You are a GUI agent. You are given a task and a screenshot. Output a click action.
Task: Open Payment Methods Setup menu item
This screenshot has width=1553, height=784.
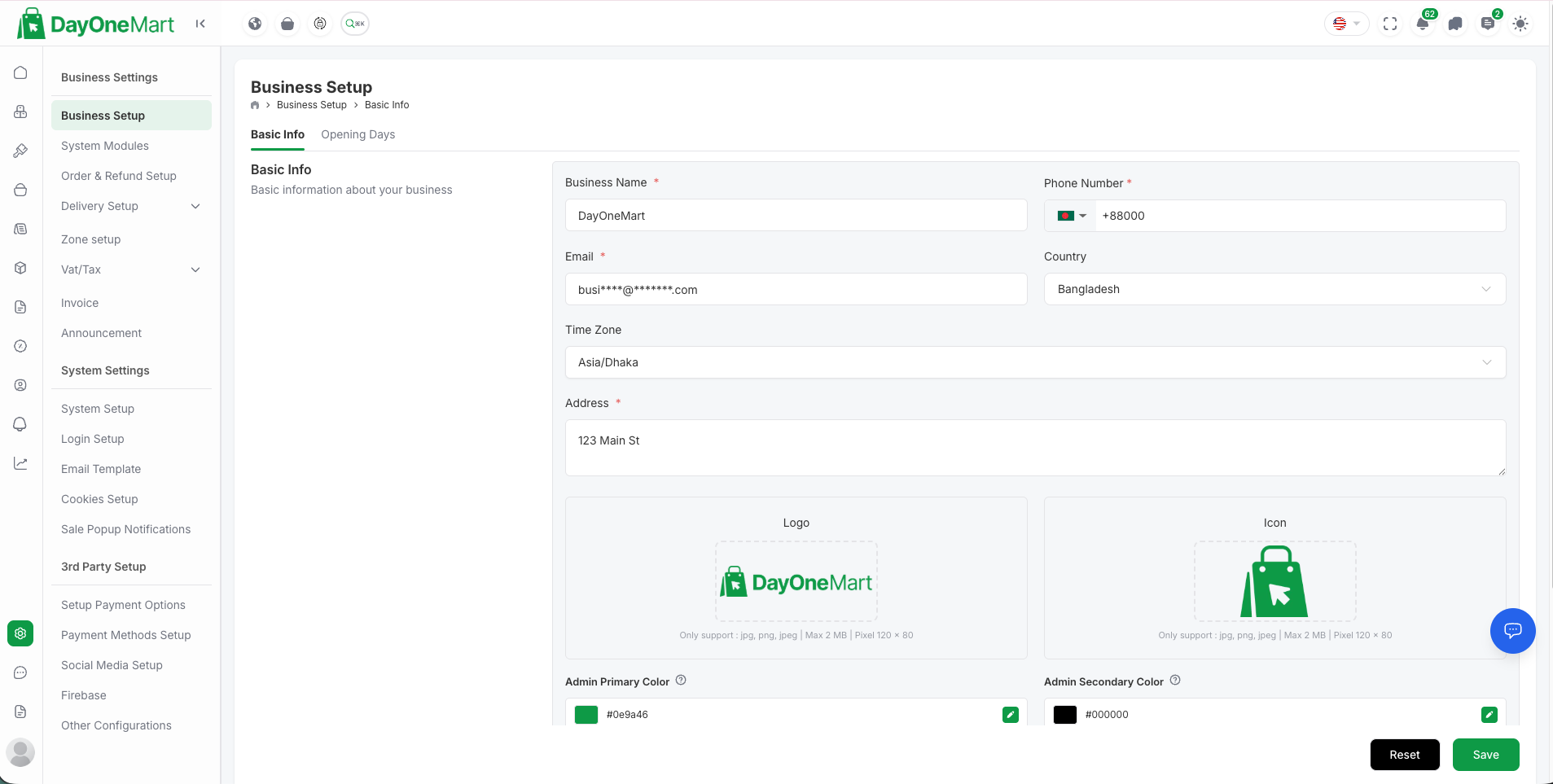tap(126, 635)
